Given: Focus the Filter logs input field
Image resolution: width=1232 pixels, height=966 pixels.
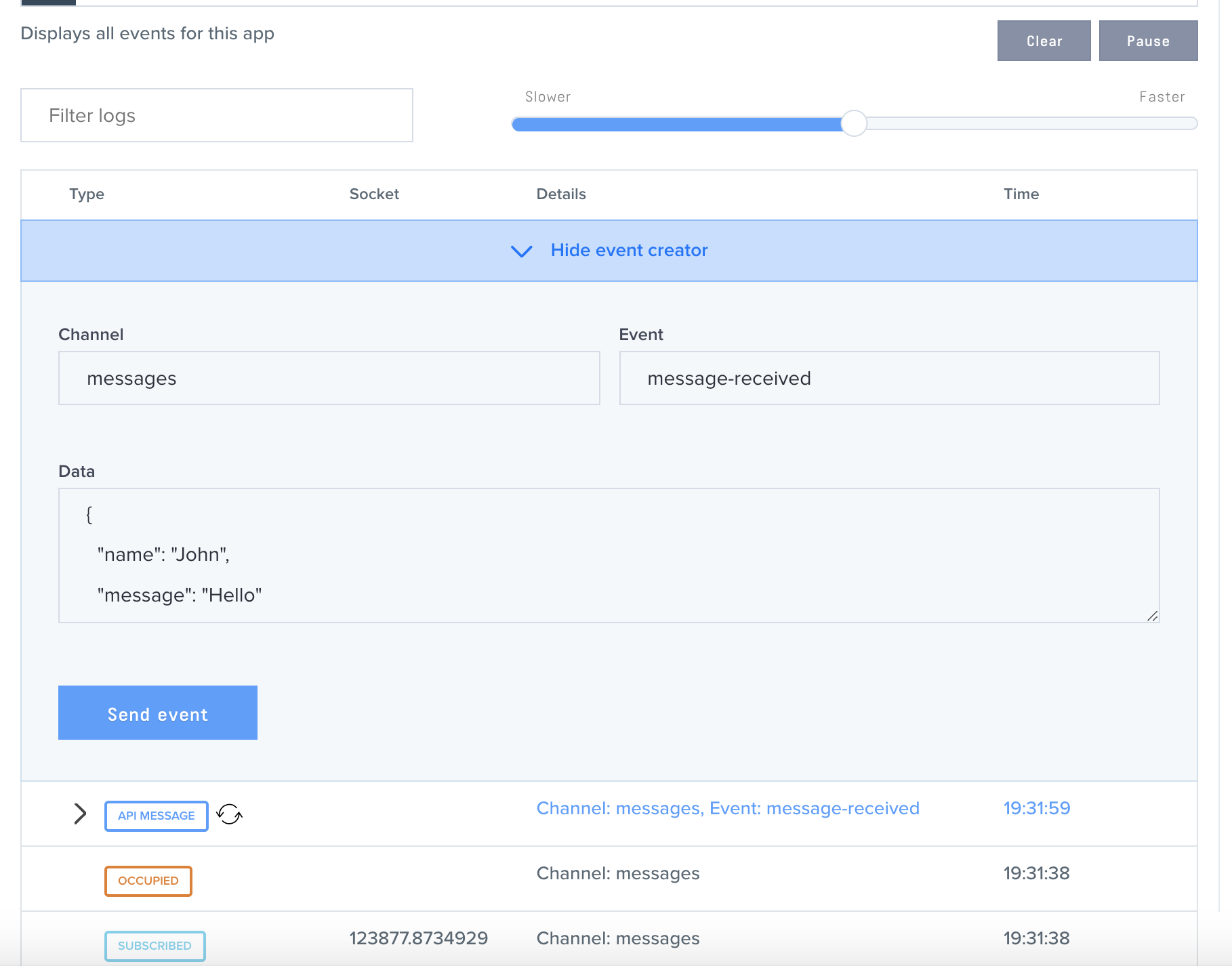Looking at the screenshot, I should pyautogui.click(x=217, y=115).
